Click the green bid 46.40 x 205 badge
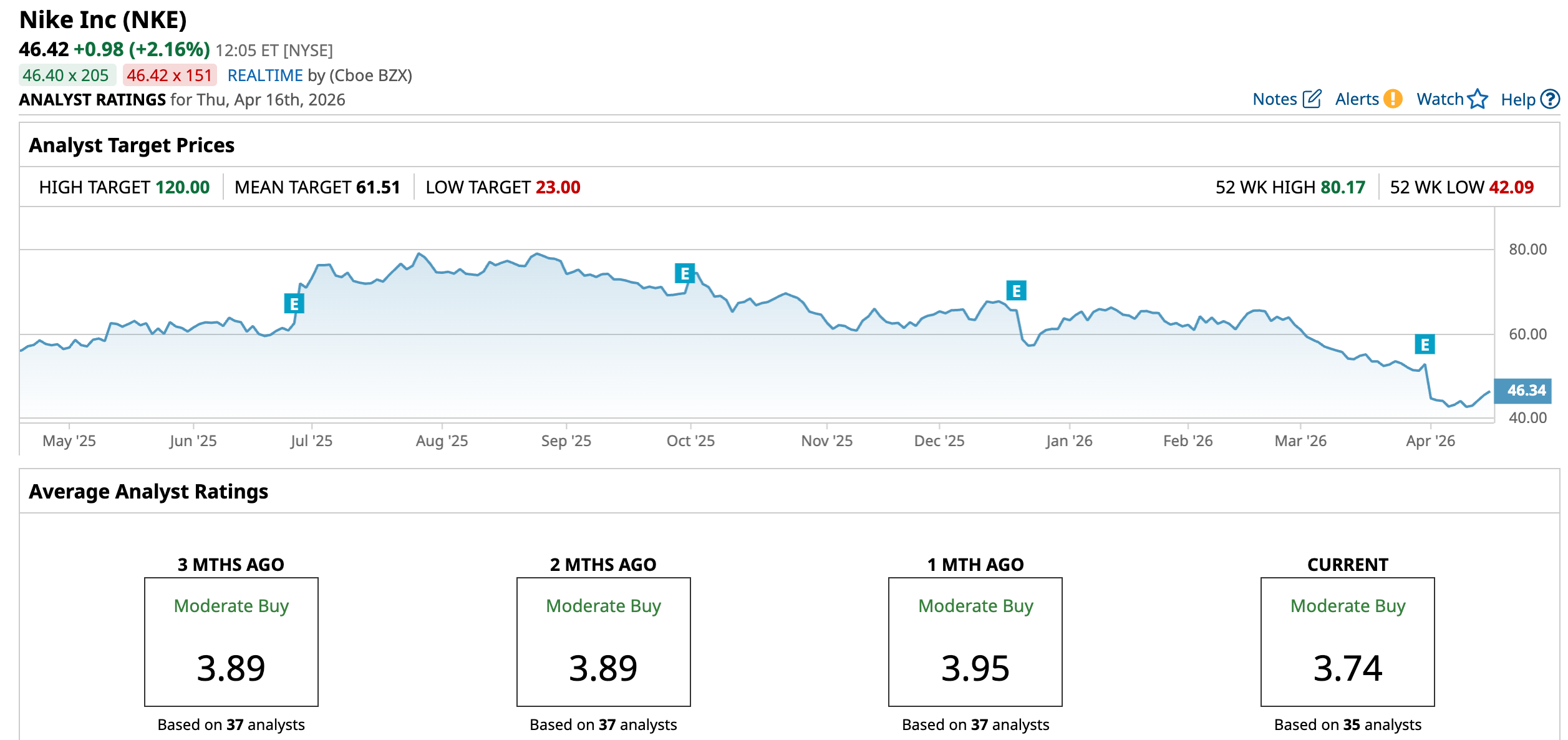Screen dimensions: 1568x740 [66, 75]
